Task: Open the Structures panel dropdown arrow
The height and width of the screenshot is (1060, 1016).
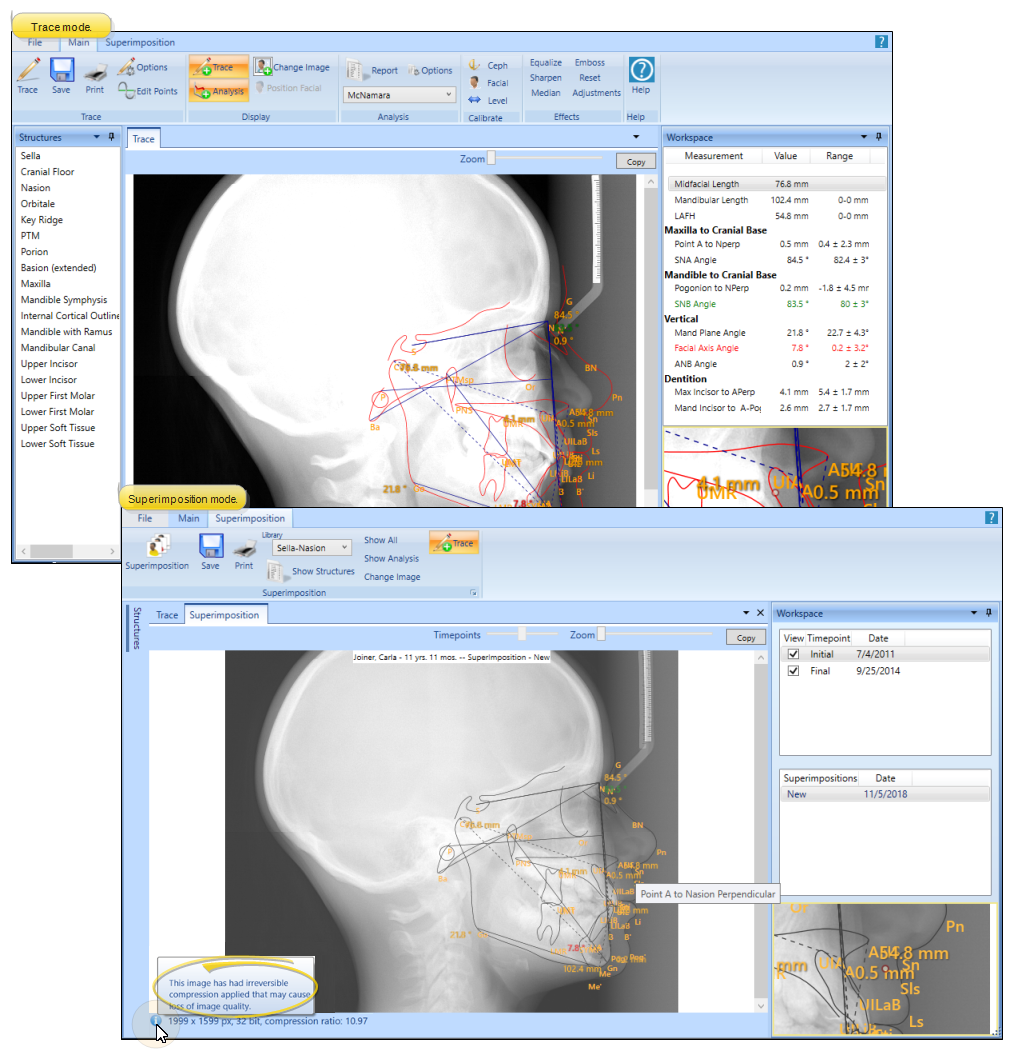Action: click(x=96, y=138)
